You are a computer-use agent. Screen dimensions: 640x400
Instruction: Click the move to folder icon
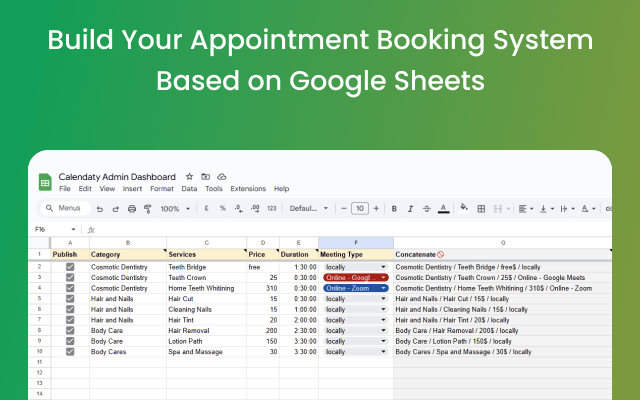(x=205, y=177)
